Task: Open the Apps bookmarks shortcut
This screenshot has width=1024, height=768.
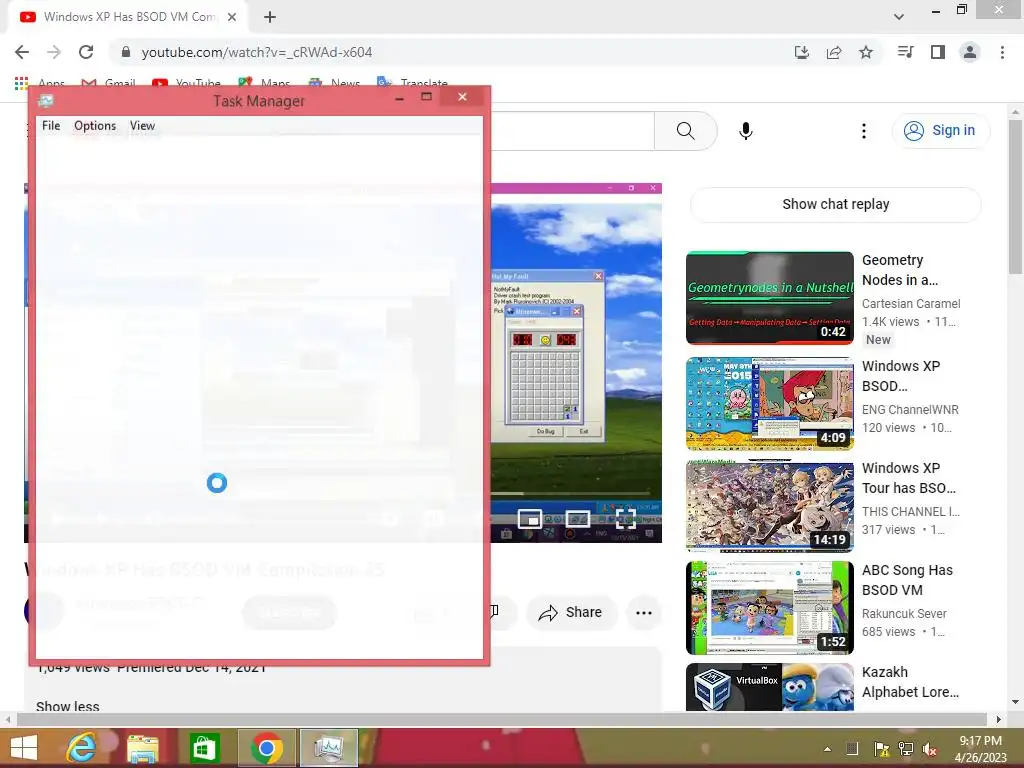Action: [39, 83]
